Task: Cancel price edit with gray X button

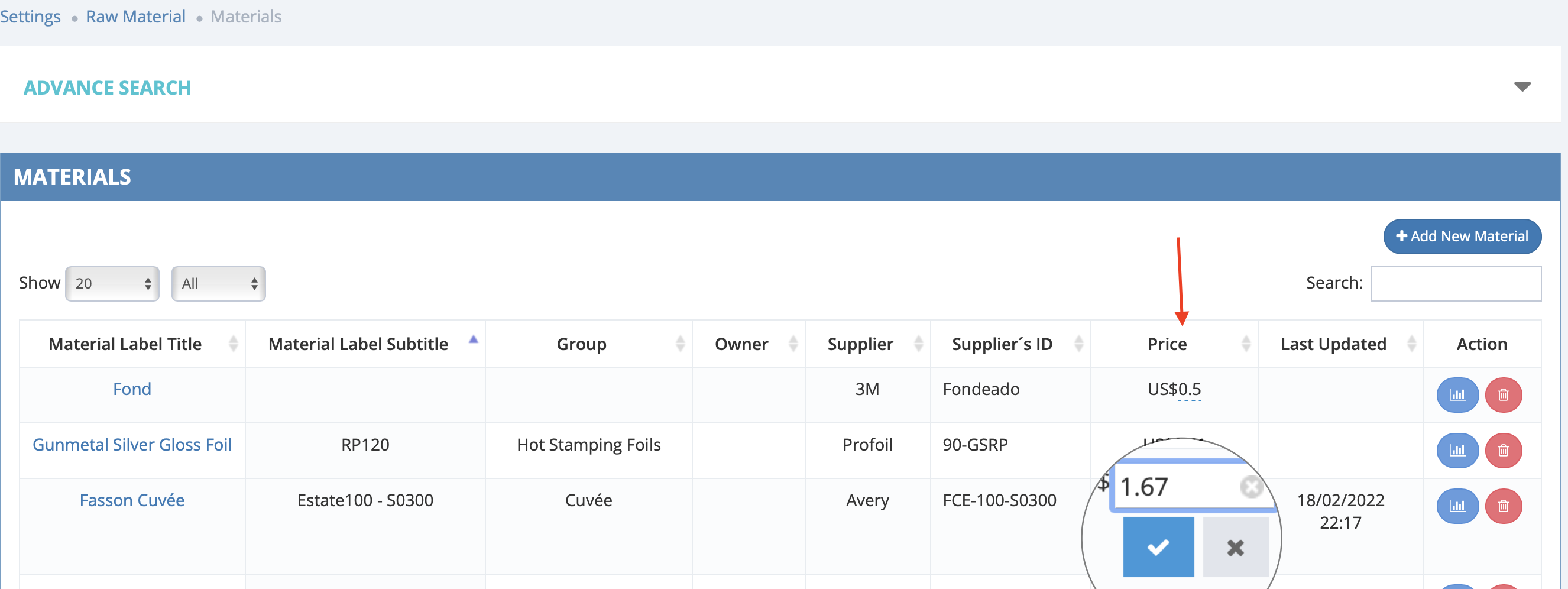Action: (1235, 546)
